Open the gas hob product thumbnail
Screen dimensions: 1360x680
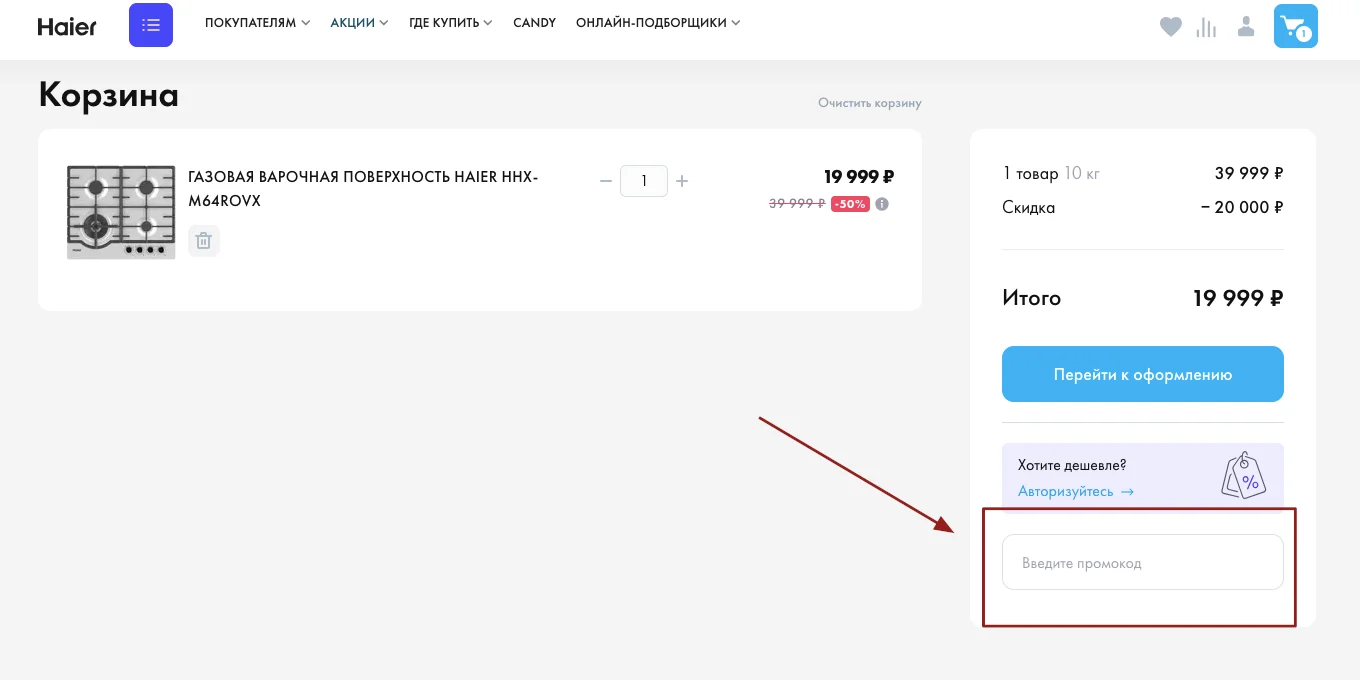click(121, 212)
